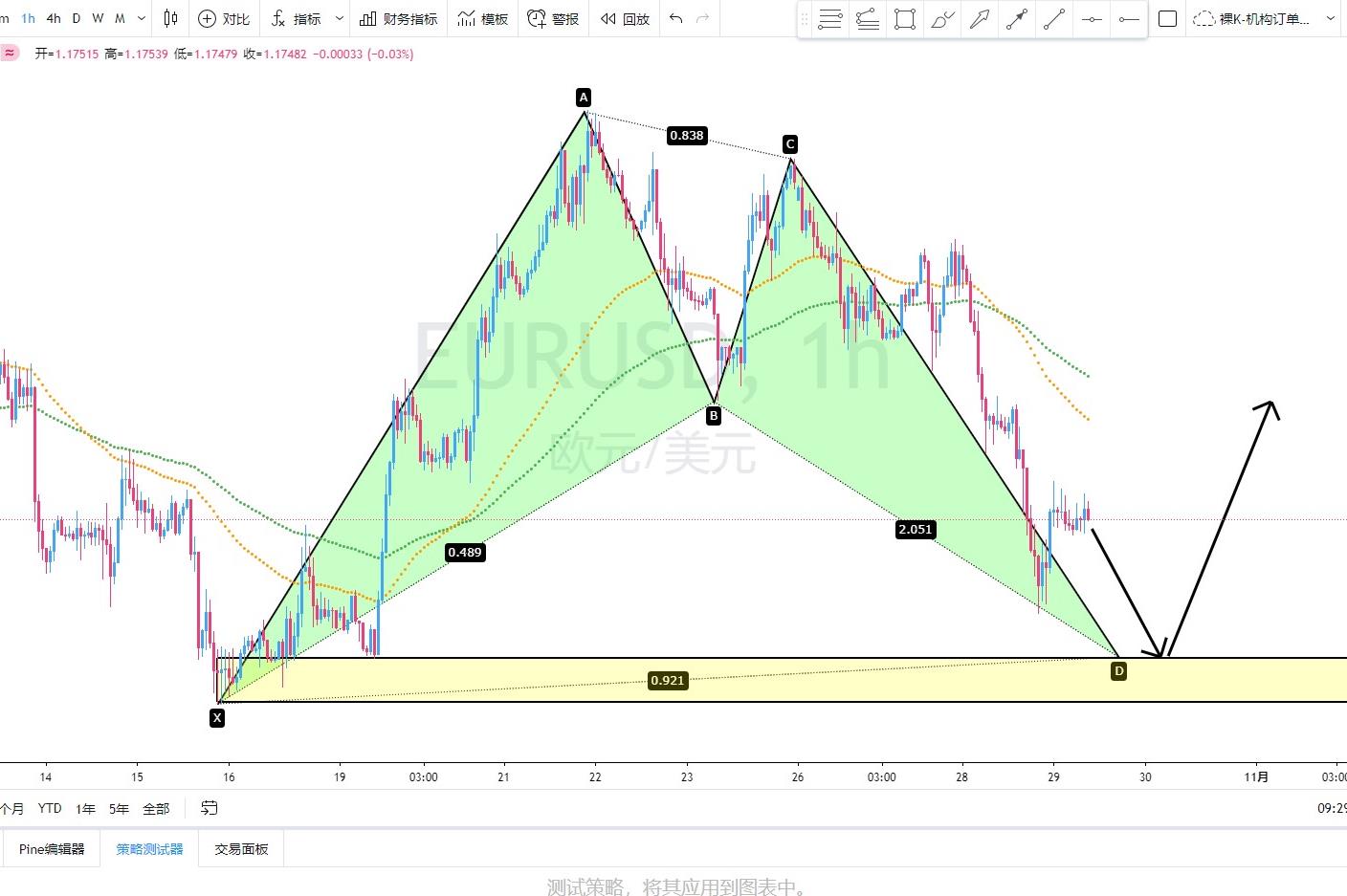Click the pink symbol indicator badge
The image size is (1347, 896).
point(10,54)
